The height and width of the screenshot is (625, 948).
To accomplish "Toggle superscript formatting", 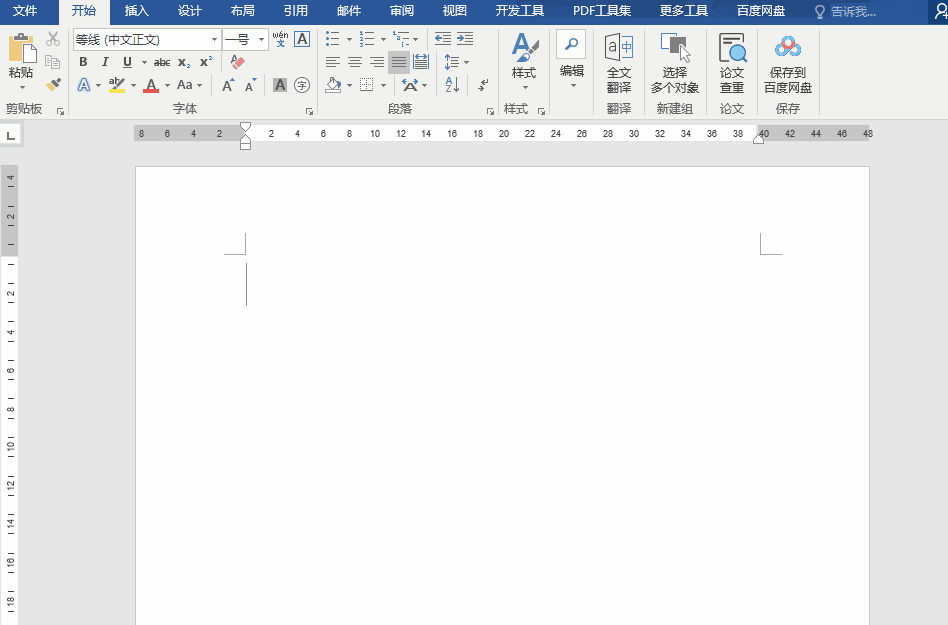I will pos(206,62).
